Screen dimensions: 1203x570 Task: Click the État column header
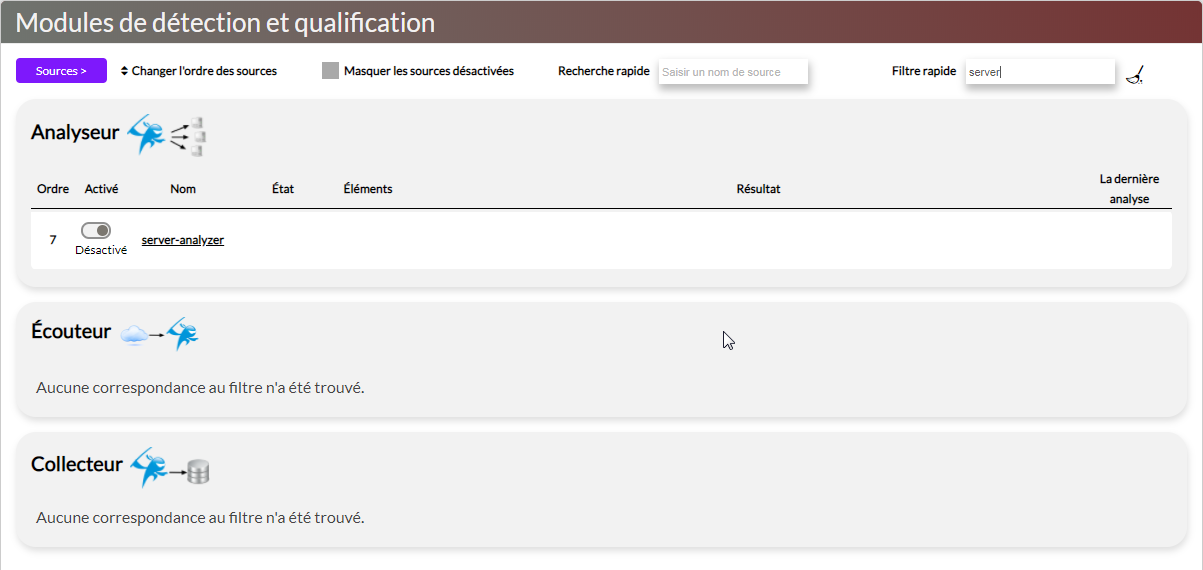click(283, 189)
